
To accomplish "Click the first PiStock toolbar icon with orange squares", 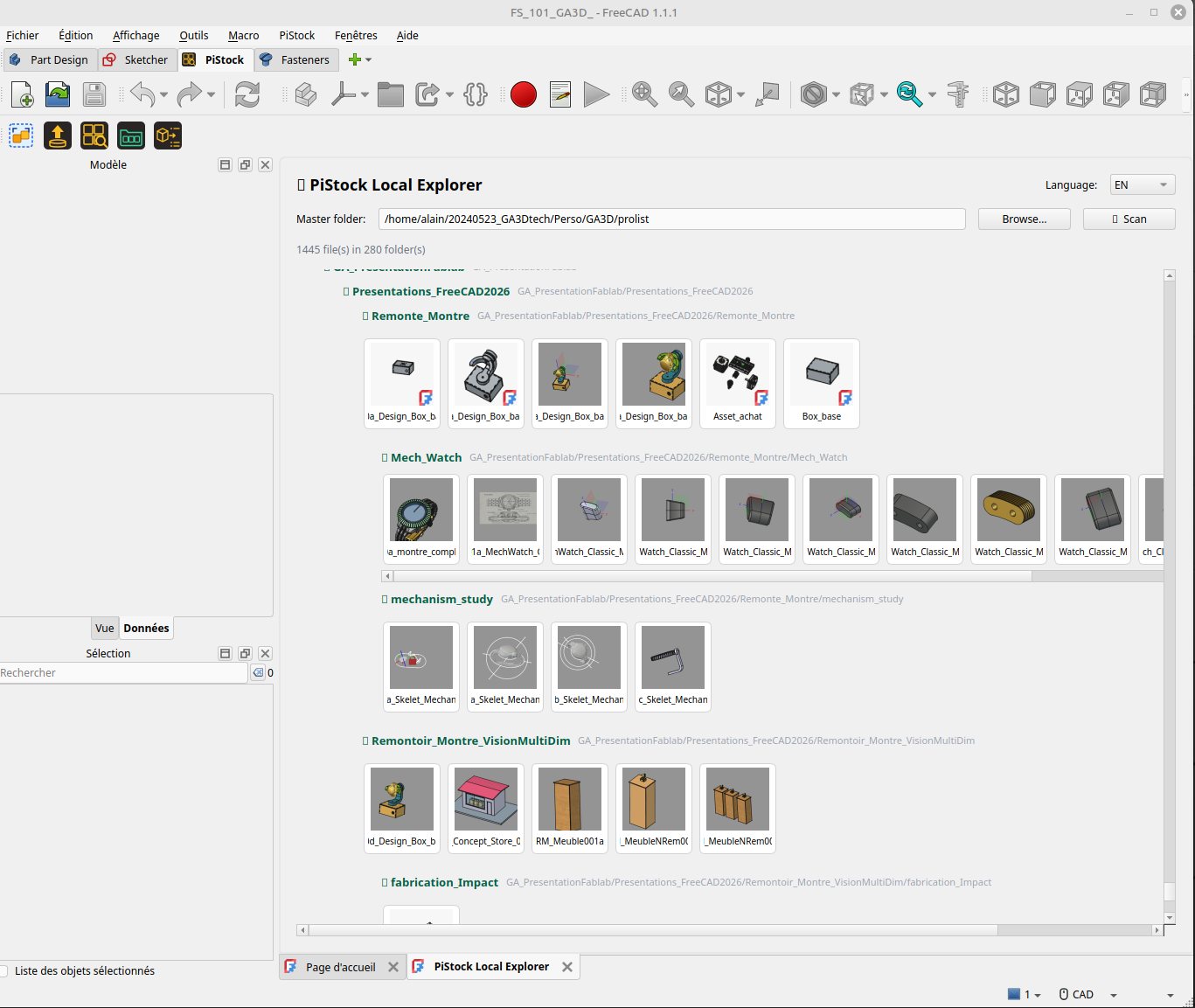I will click(x=21, y=136).
